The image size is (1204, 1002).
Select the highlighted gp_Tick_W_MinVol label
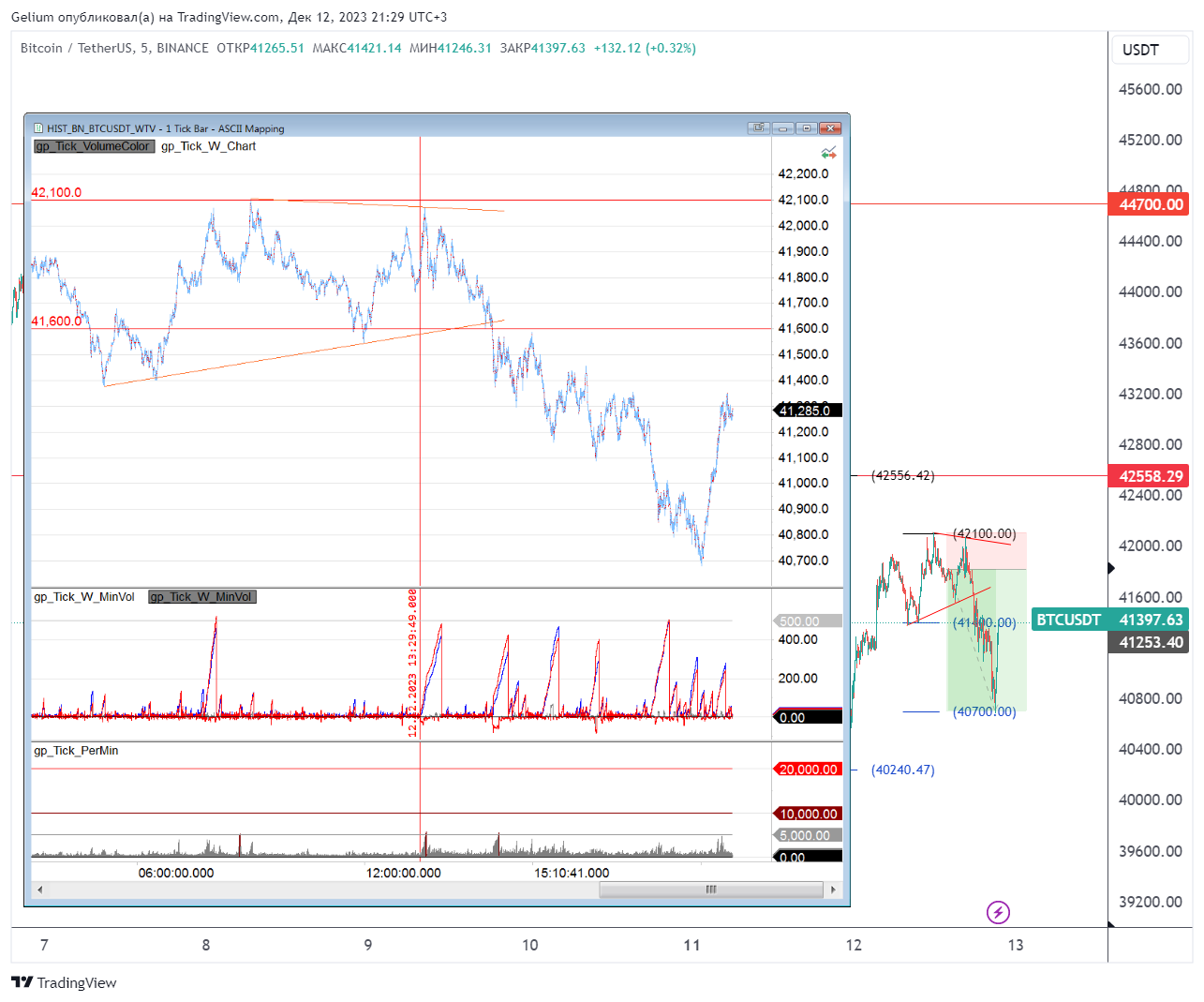coord(201,597)
